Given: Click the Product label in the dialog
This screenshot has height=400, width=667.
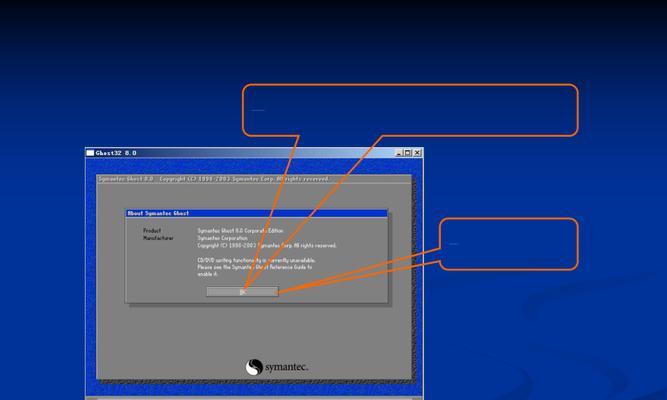Looking at the screenshot, I should [152, 231].
